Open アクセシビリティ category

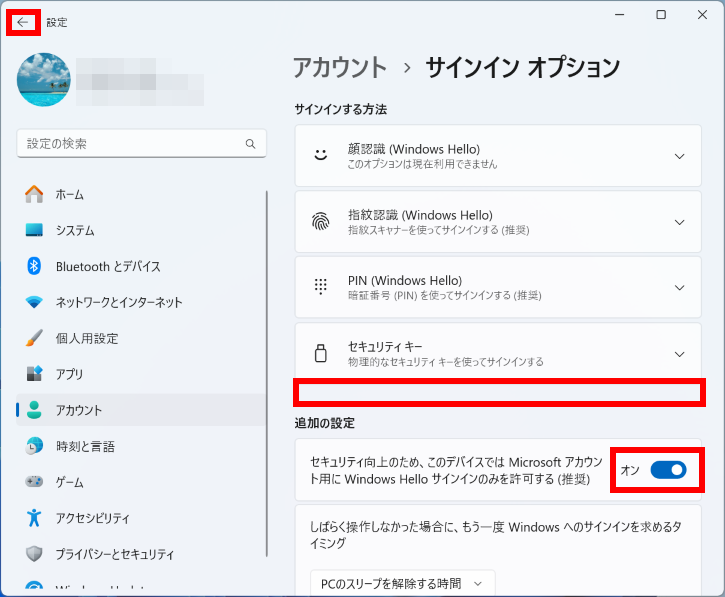coord(141,517)
